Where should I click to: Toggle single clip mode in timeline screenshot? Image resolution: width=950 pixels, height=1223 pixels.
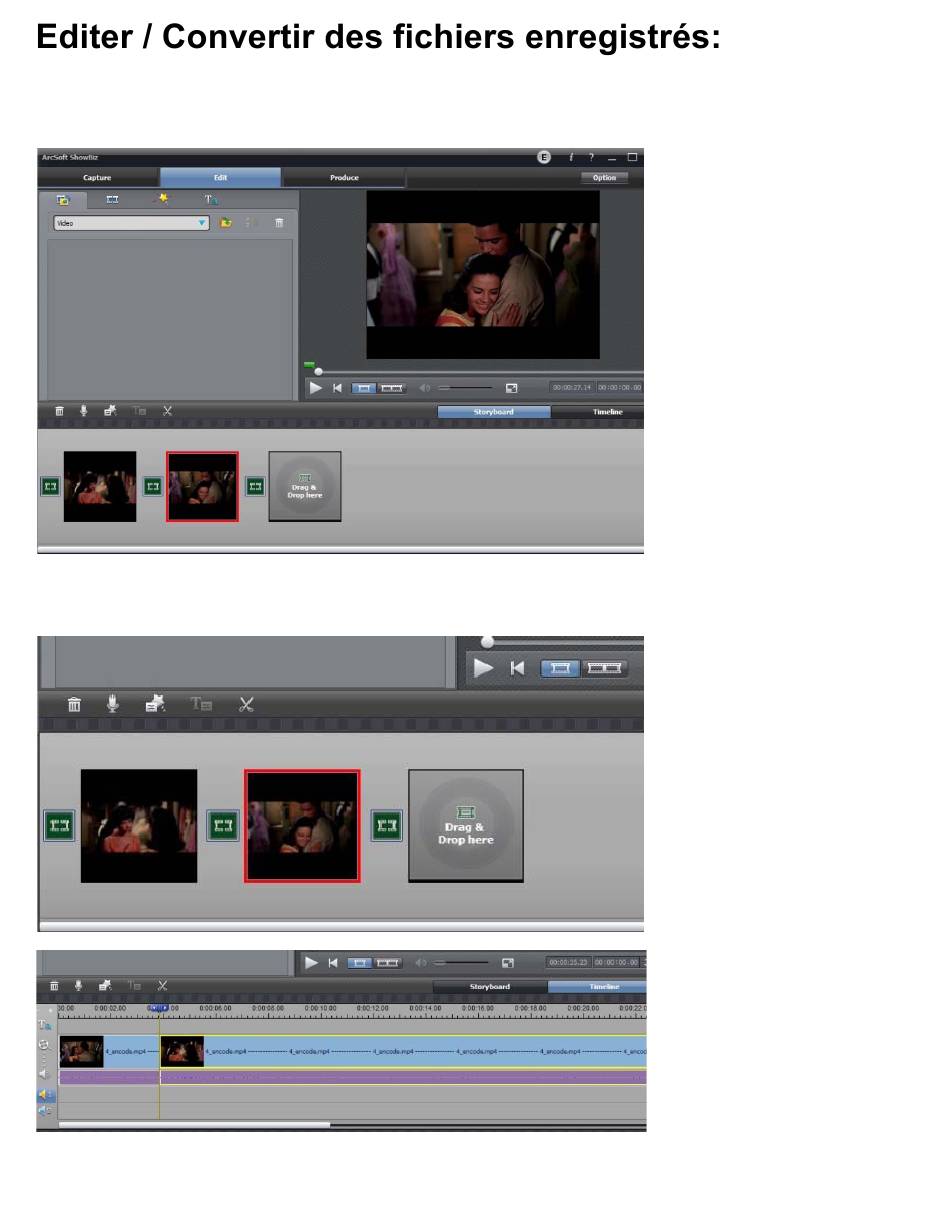coord(360,962)
